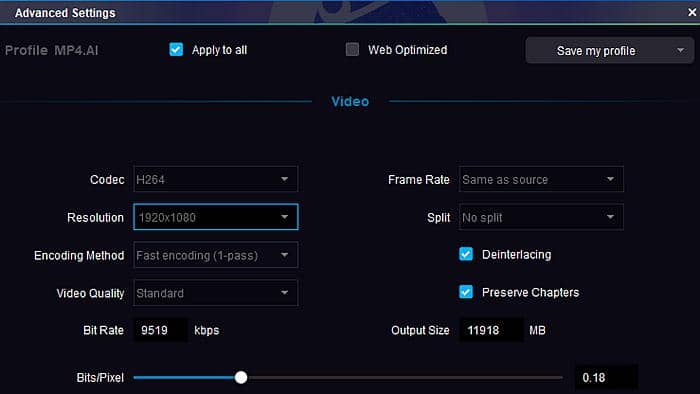Close the Advanced Settings dialog
This screenshot has height=394, width=700.
(x=692, y=12)
